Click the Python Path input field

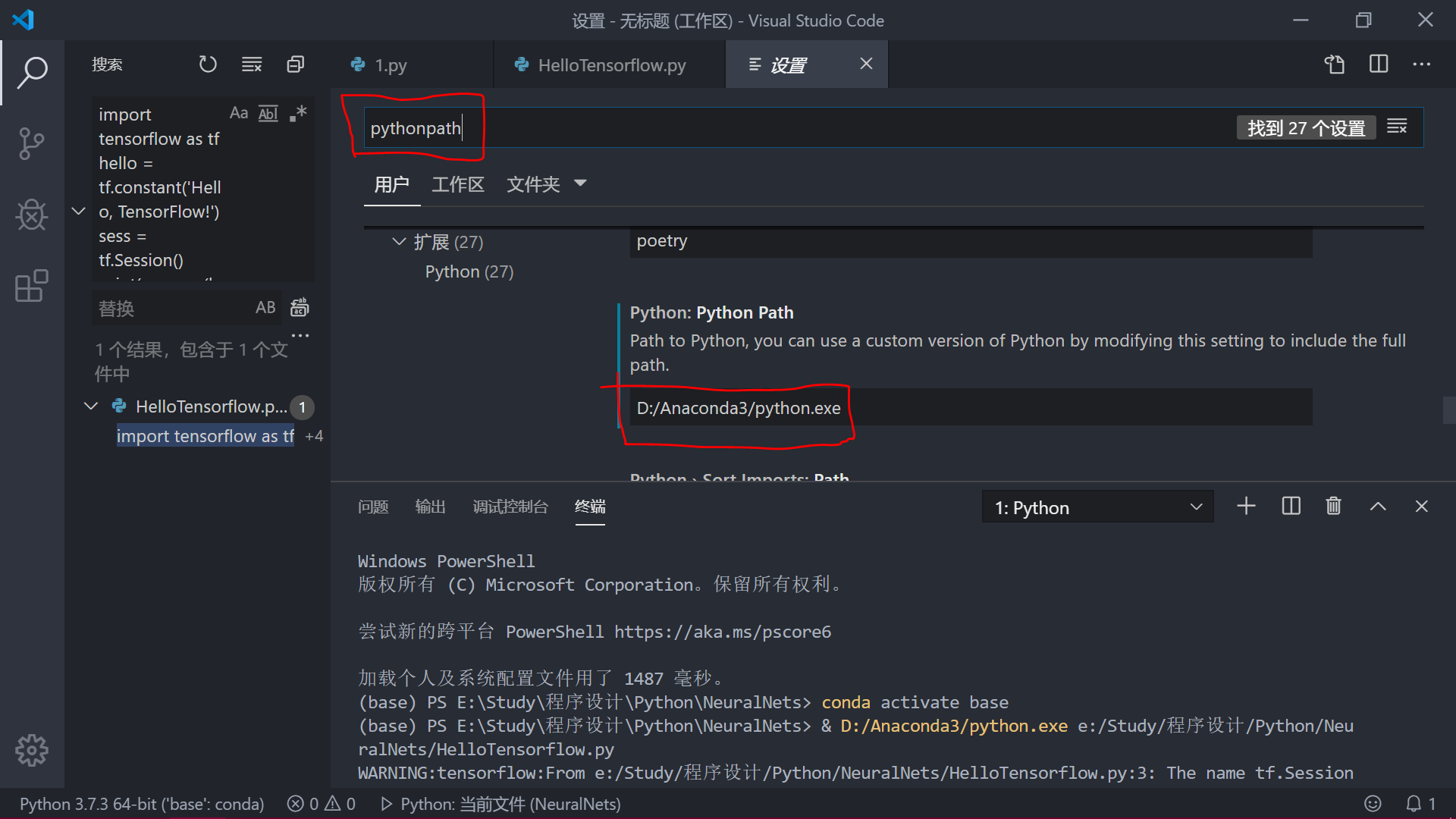971,408
